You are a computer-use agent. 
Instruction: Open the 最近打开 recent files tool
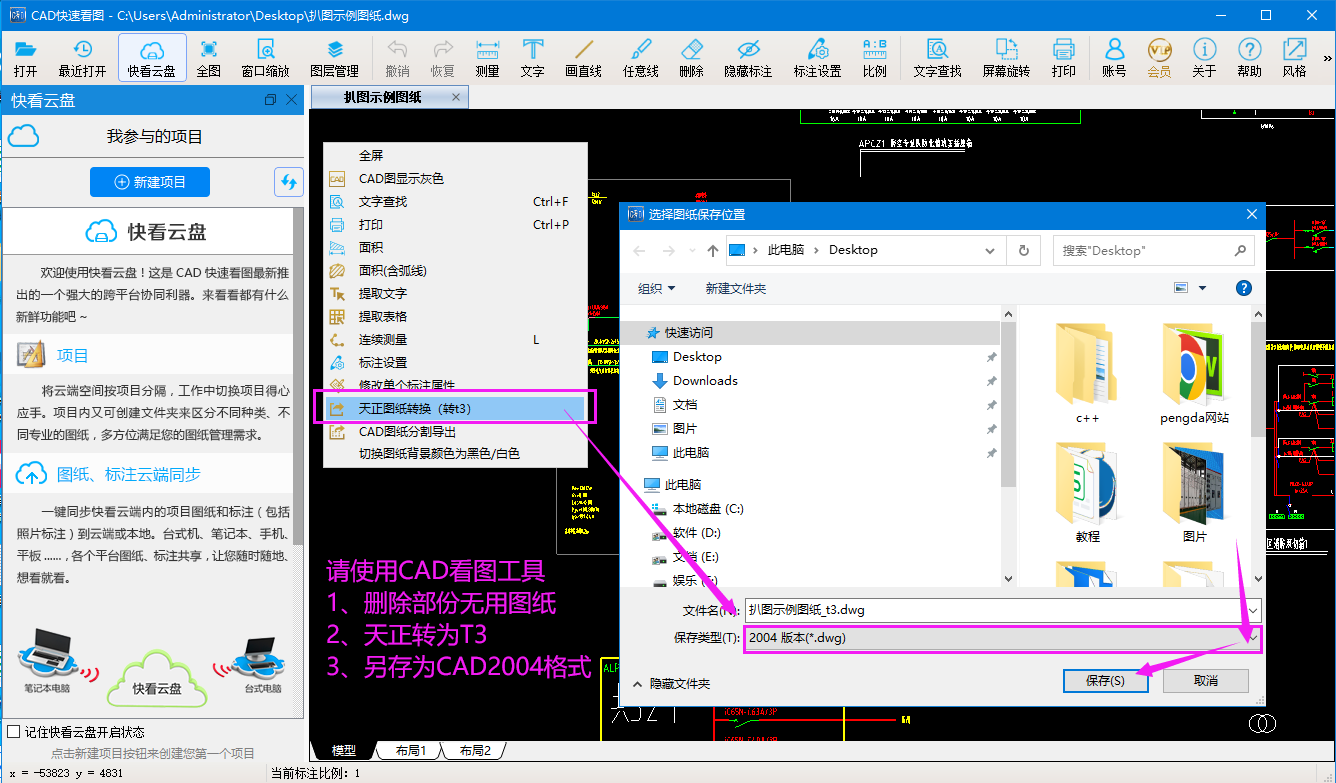click(x=82, y=58)
